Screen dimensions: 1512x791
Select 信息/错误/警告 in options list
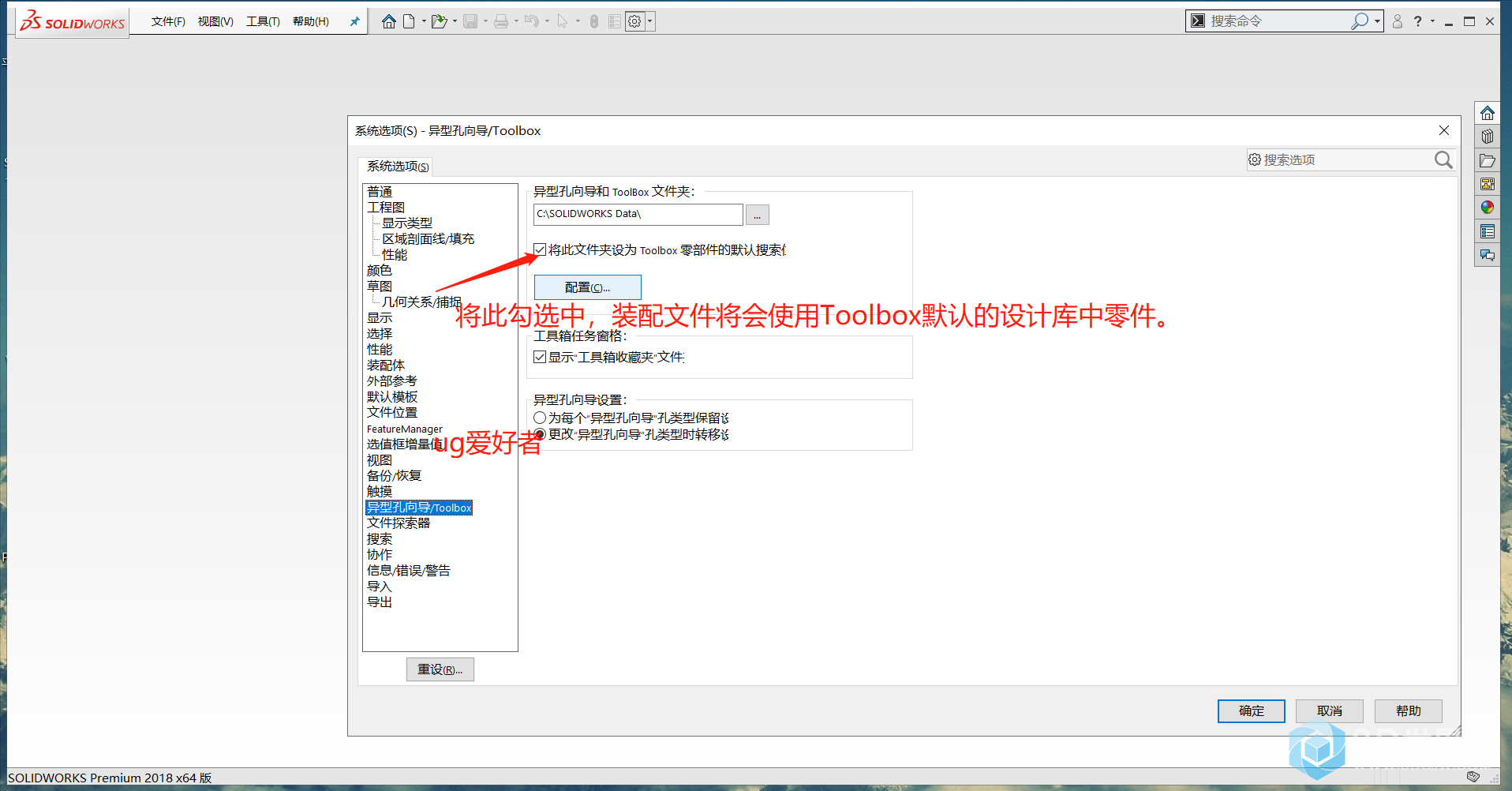click(x=409, y=571)
